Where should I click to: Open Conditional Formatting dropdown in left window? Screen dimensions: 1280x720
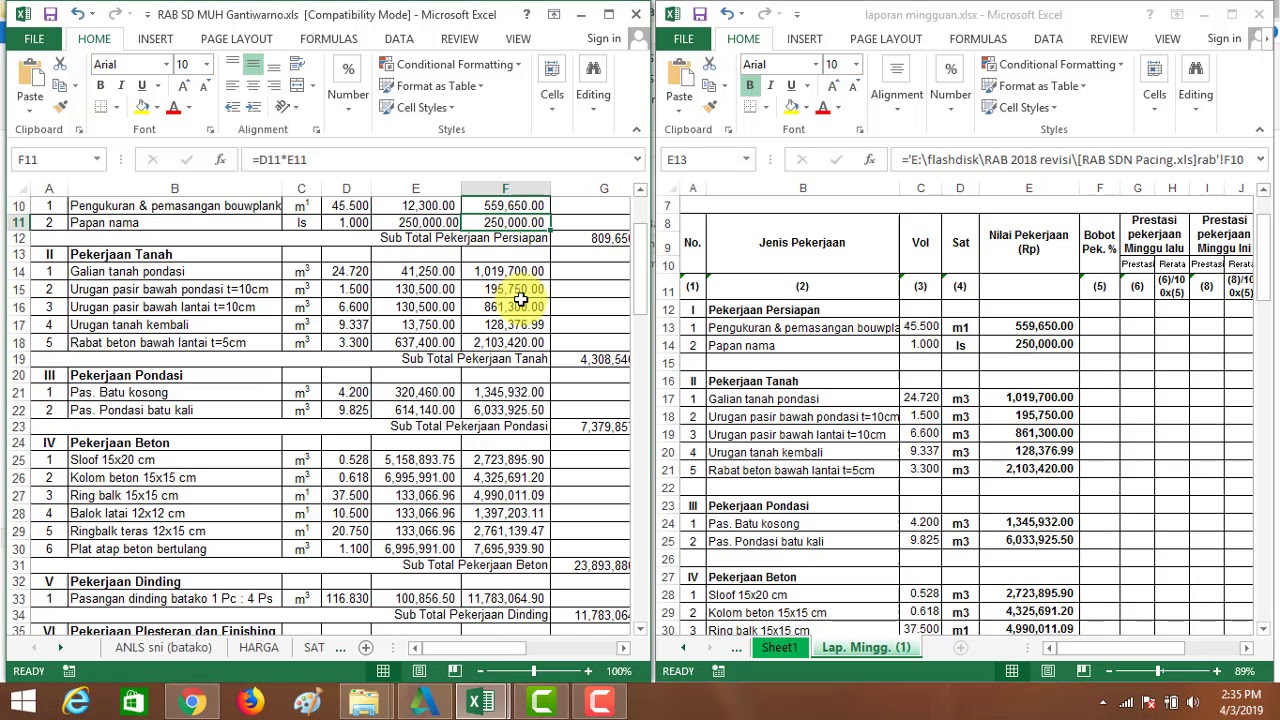pyautogui.click(x=450, y=64)
